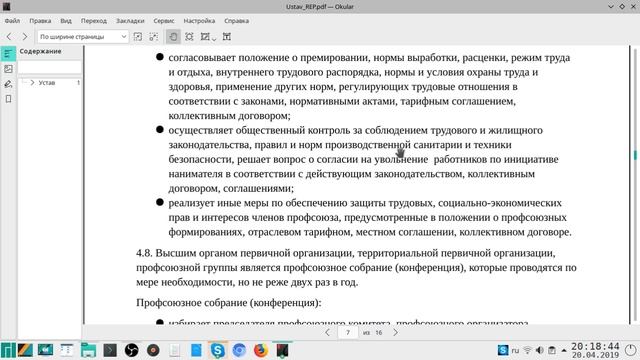Click the last toolbar icon after selection tools

227,37
